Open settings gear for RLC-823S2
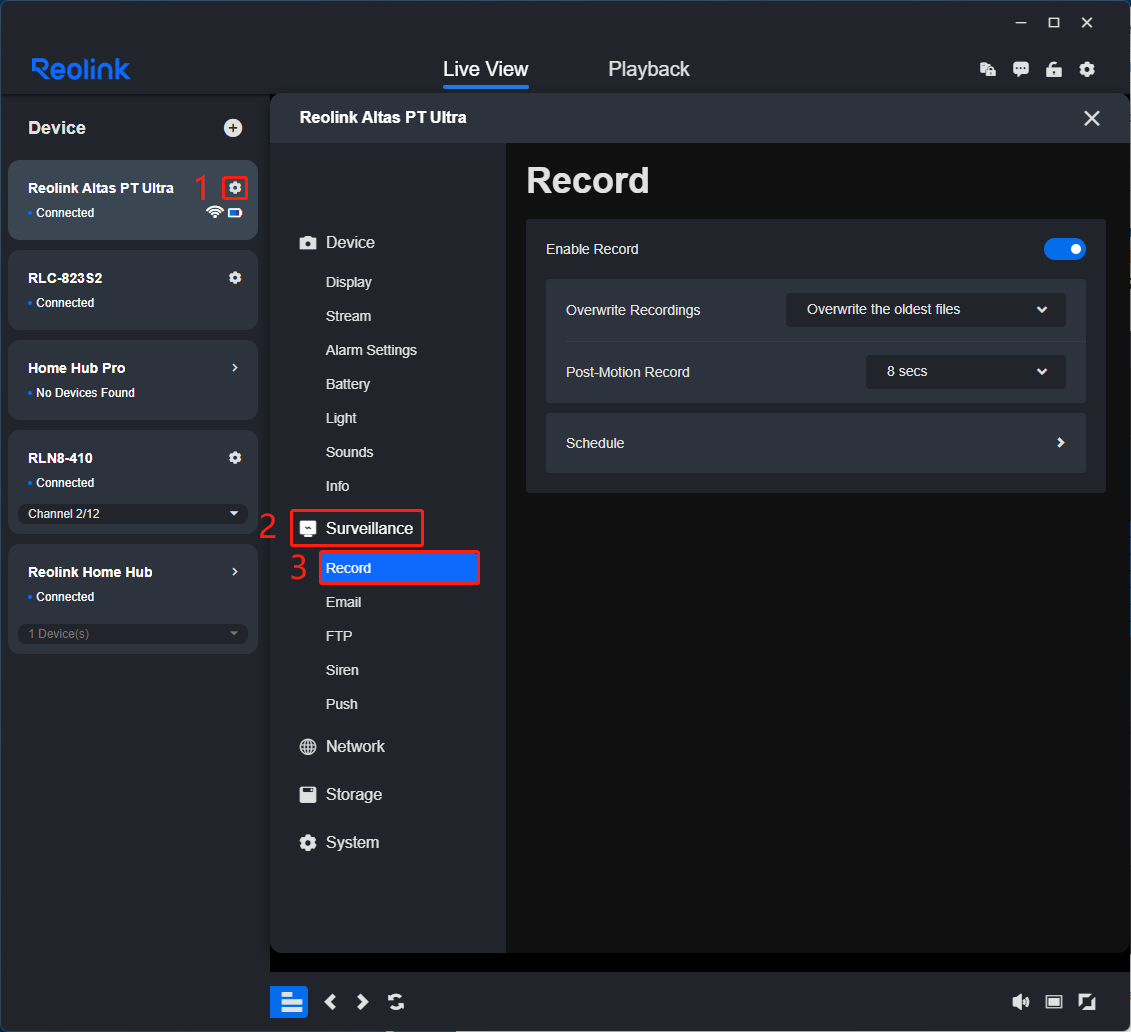 235,278
